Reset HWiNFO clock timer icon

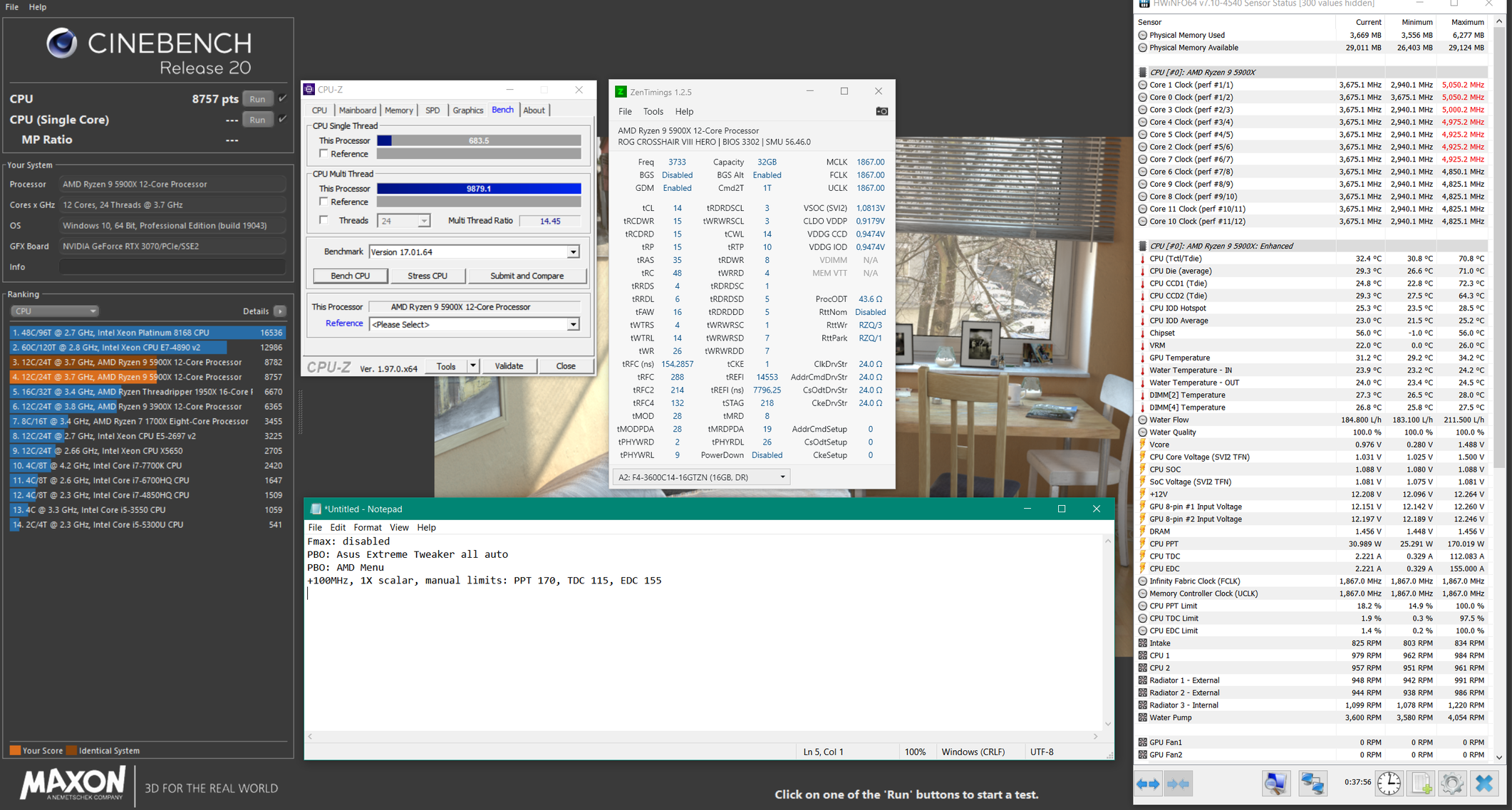(x=1389, y=784)
